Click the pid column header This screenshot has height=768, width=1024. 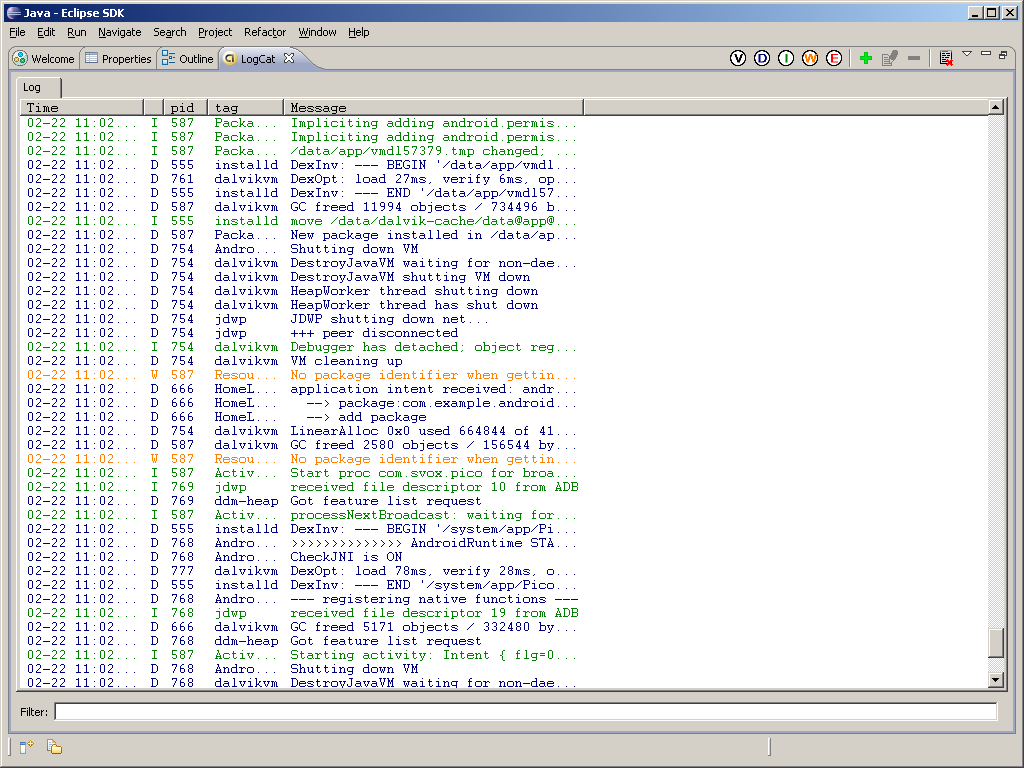click(x=185, y=107)
